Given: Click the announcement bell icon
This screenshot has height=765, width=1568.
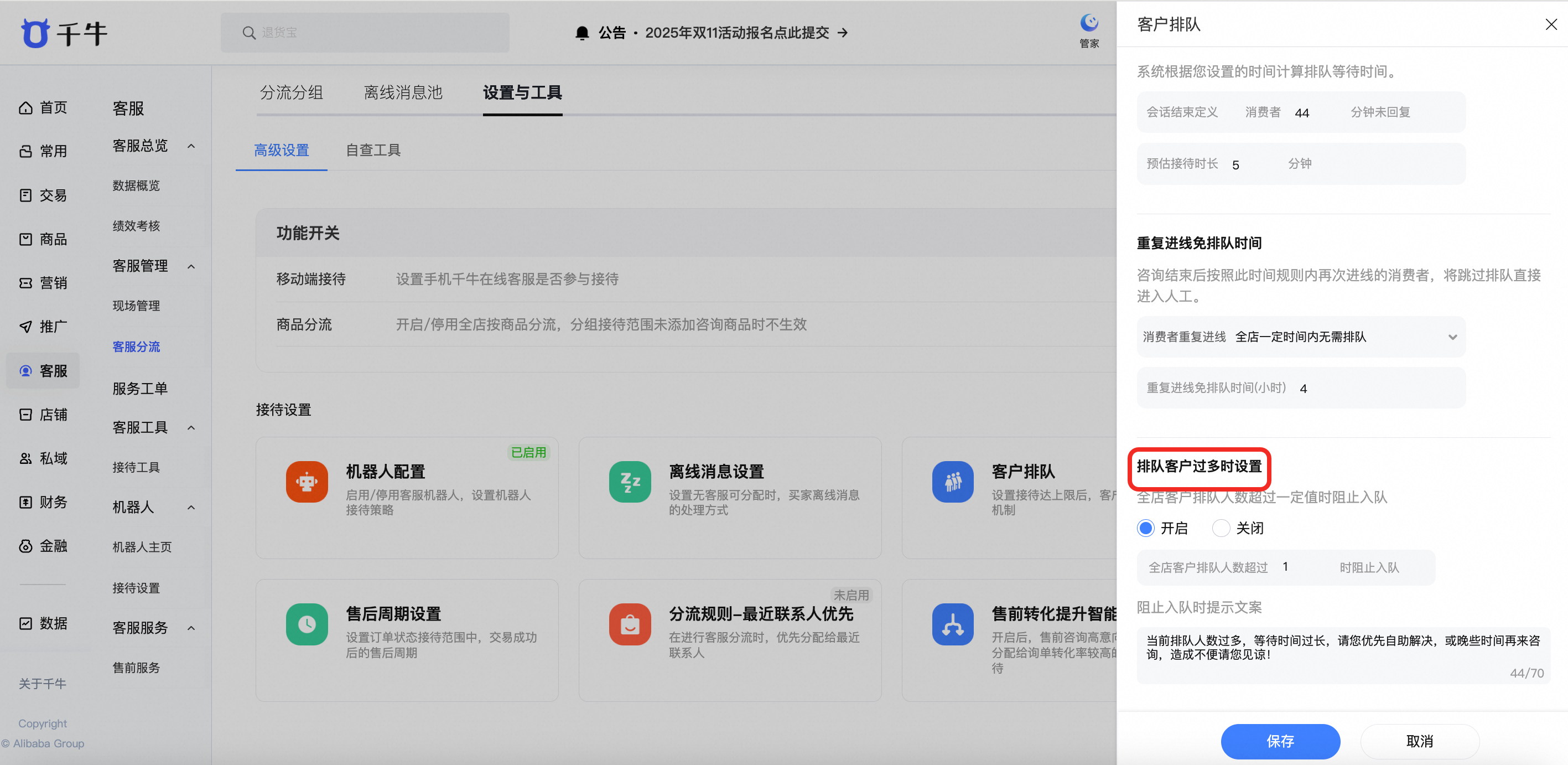Looking at the screenshot, I should point(582,33).
